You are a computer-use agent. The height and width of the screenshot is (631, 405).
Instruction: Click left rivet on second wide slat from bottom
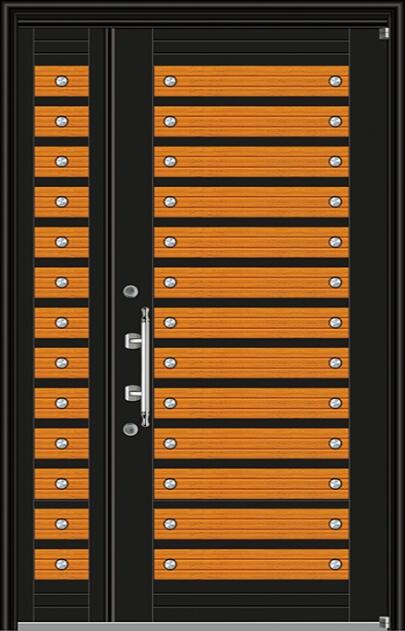pos(170,524)
